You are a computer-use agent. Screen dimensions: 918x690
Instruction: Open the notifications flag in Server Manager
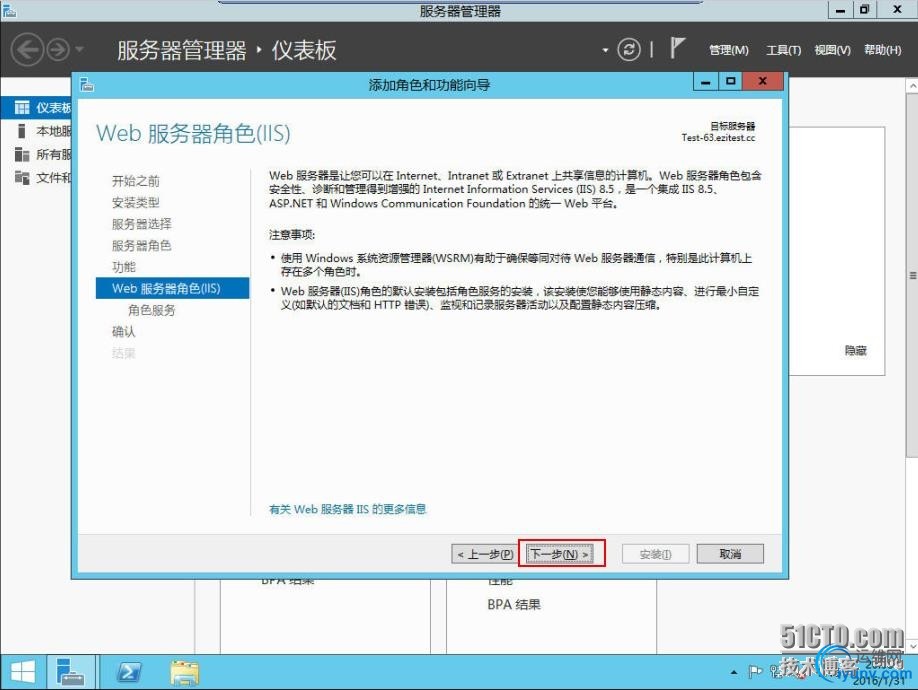pyautogui.click(x=677, y=48)
